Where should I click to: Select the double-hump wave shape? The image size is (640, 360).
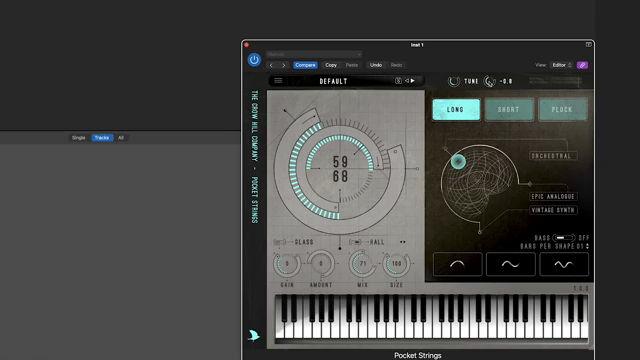coord(564,264)
